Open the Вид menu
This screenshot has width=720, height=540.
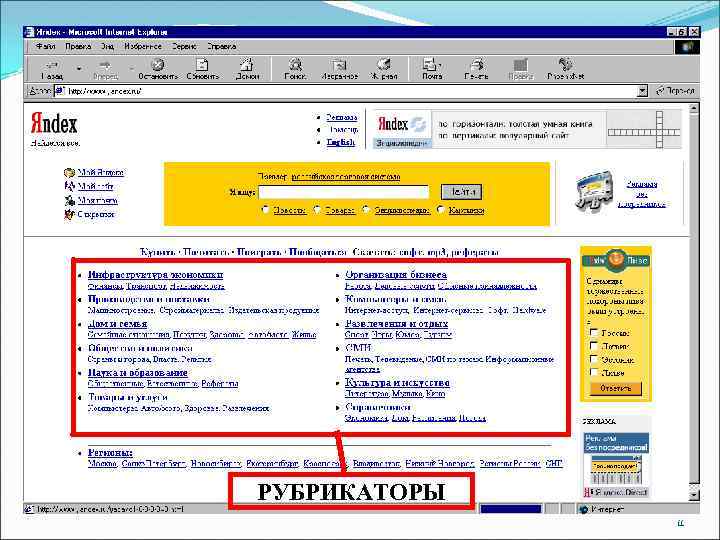click(x=107, y=46)
